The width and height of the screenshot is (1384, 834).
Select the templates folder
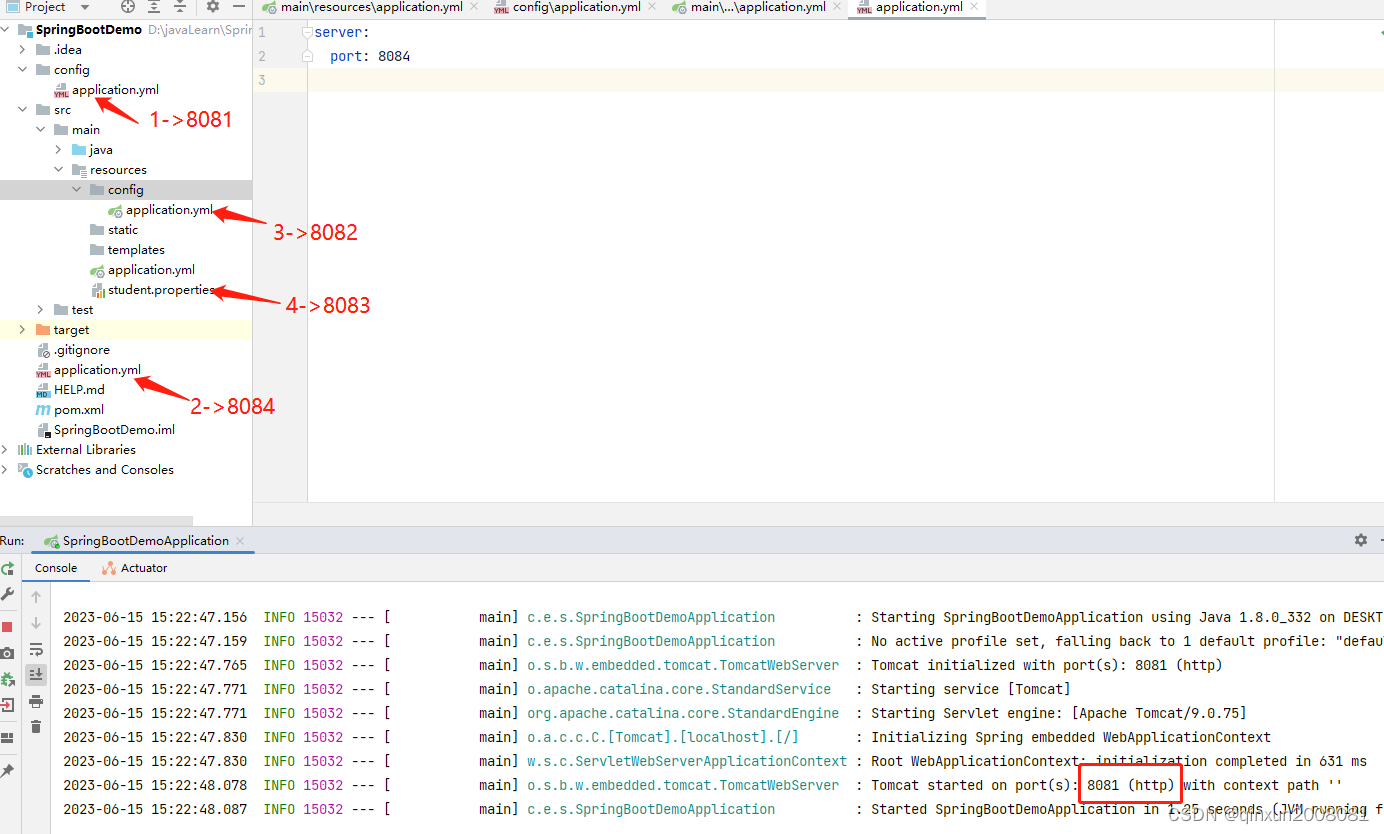point(136,250)
